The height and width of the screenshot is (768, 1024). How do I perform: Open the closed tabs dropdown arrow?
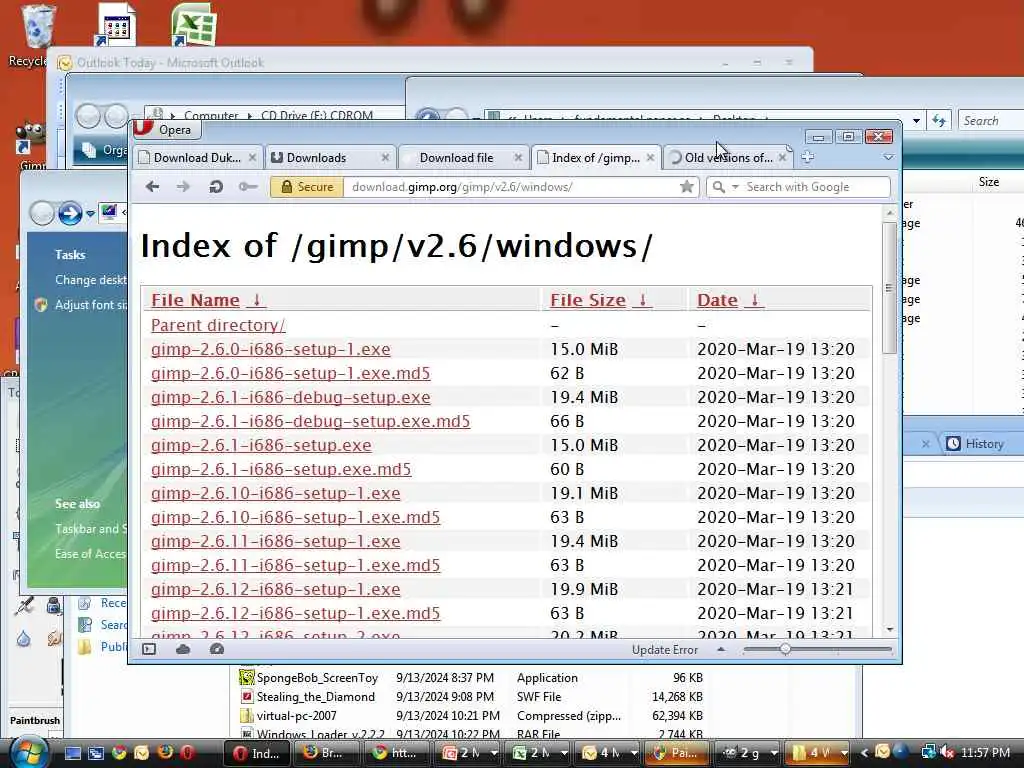tap(888, 157)
